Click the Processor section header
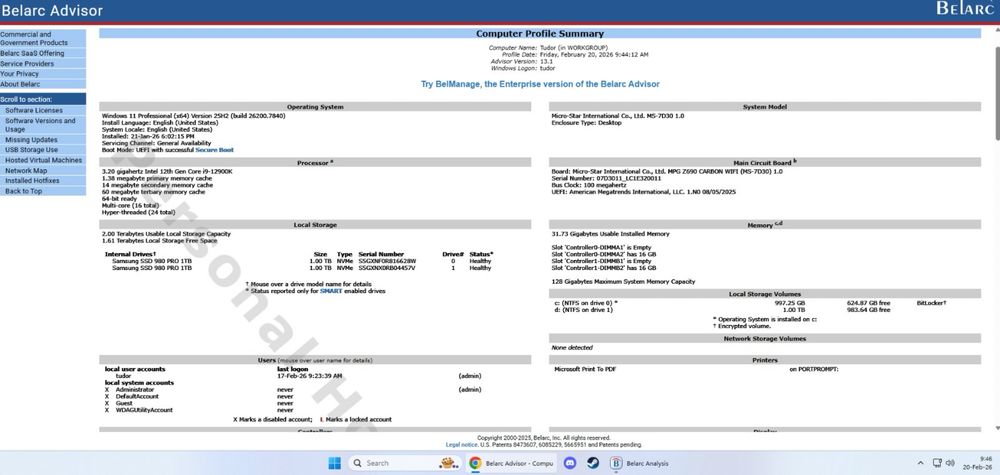The image size is (1000, 475). (315, 163)
